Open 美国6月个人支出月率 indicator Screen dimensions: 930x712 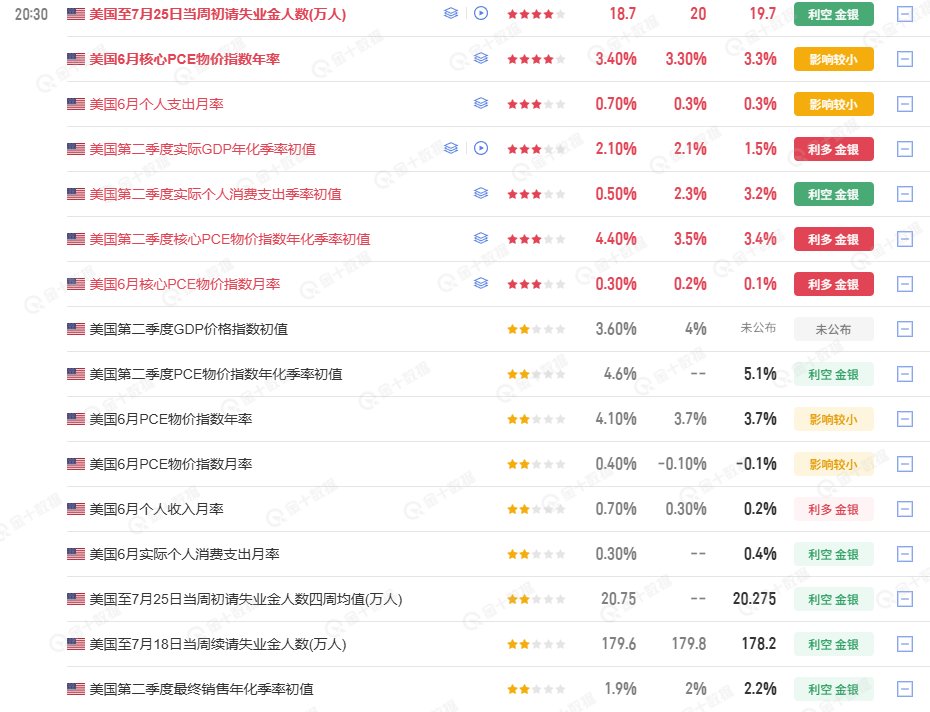(x=157, y=104)
